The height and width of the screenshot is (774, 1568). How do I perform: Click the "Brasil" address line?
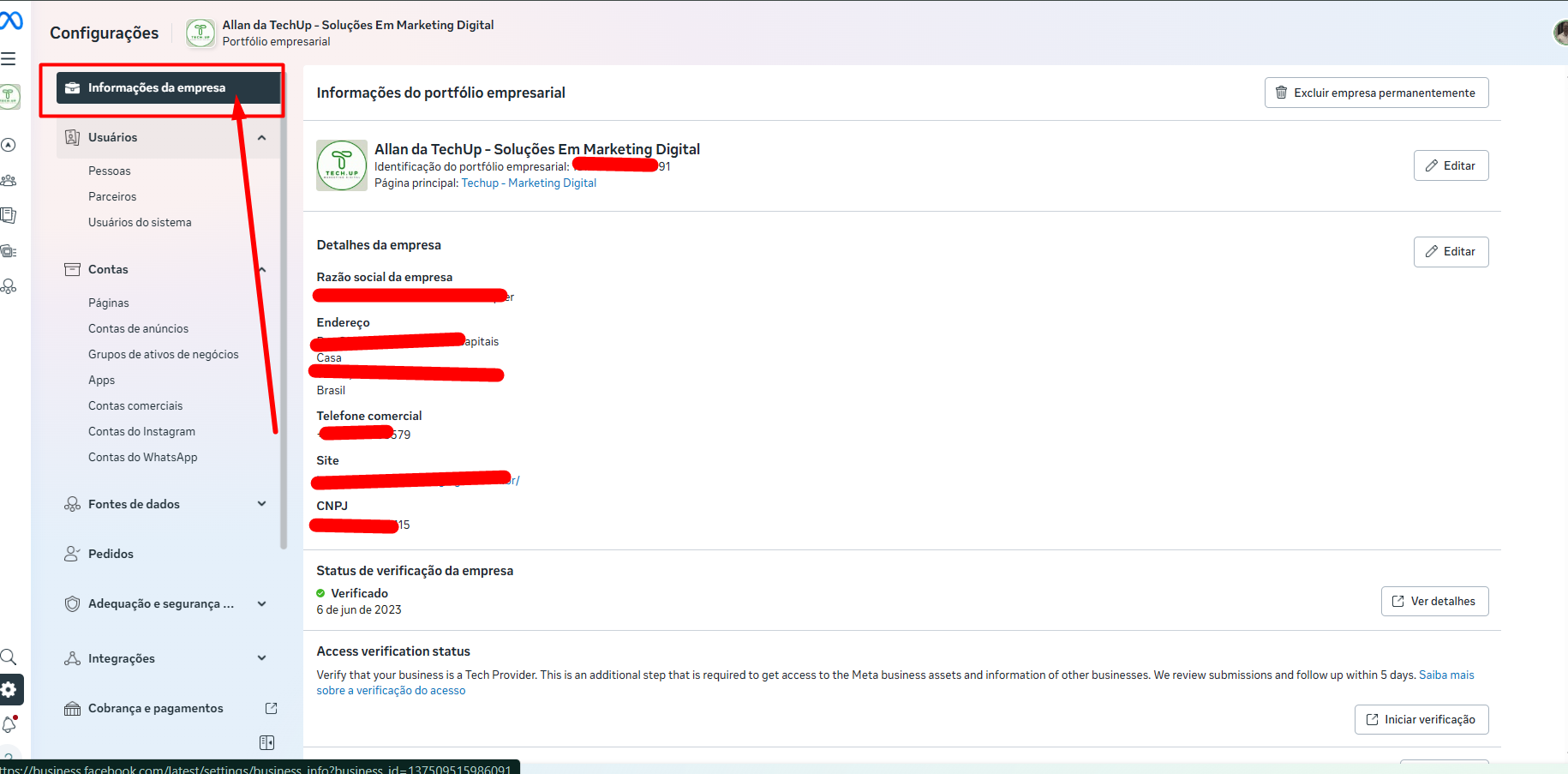(x=331, y=391)
